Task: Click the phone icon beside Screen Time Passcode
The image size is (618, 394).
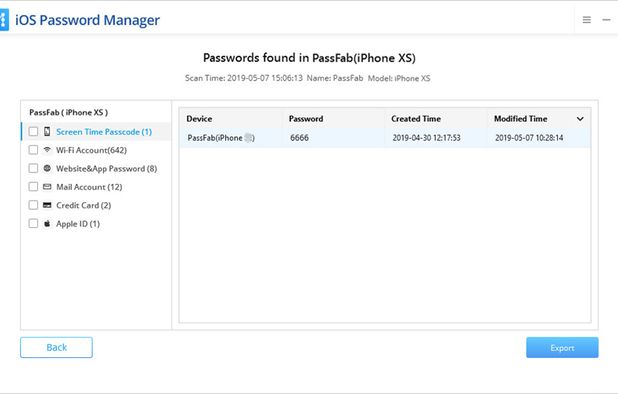Action: (x=47, y=132)
